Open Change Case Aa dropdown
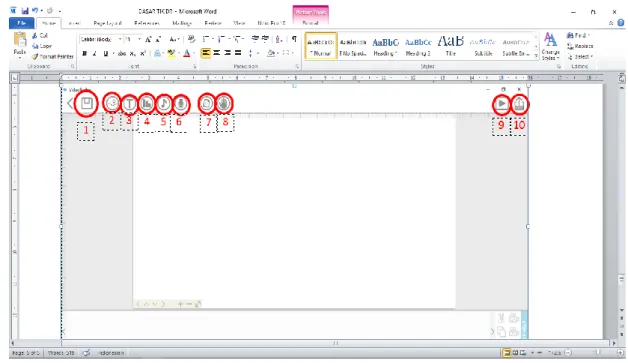This screenshot has height=363, width=628. 174,39
